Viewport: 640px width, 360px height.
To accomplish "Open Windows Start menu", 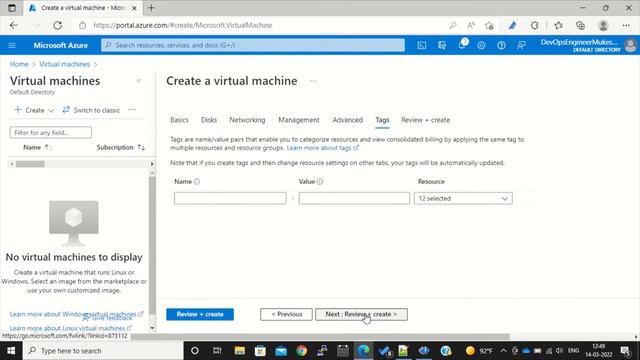I will coord(11,351).
